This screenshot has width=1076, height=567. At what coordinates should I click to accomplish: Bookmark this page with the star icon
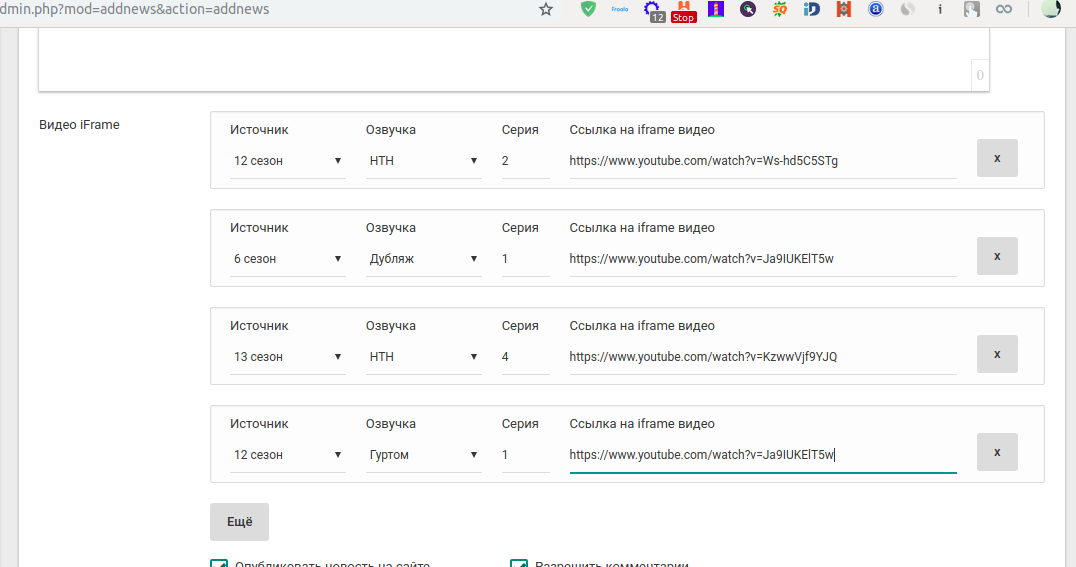point(546,10)
